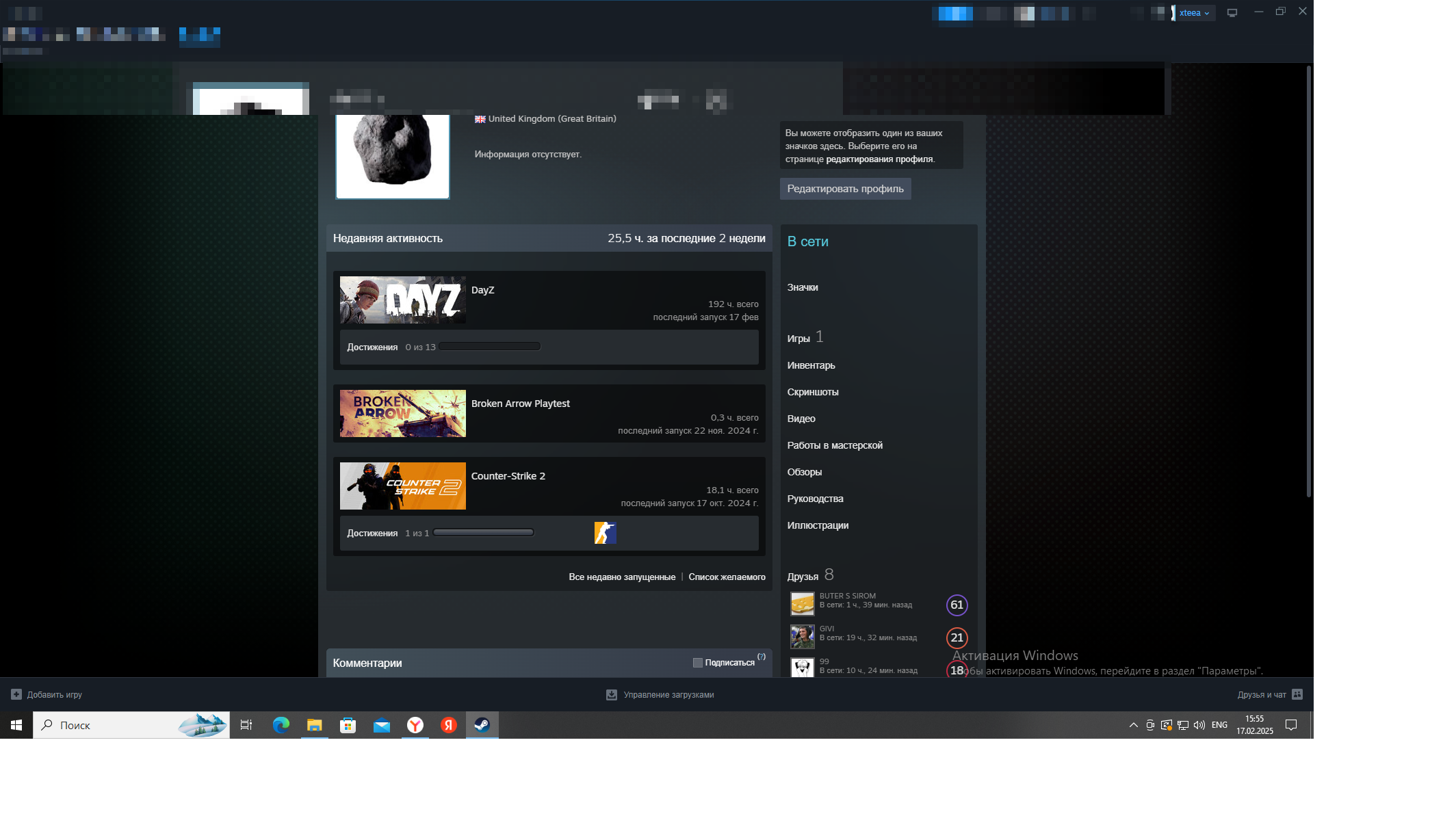
Task: Open Видео in the profile sidebar
Action: tap(801, 419)
